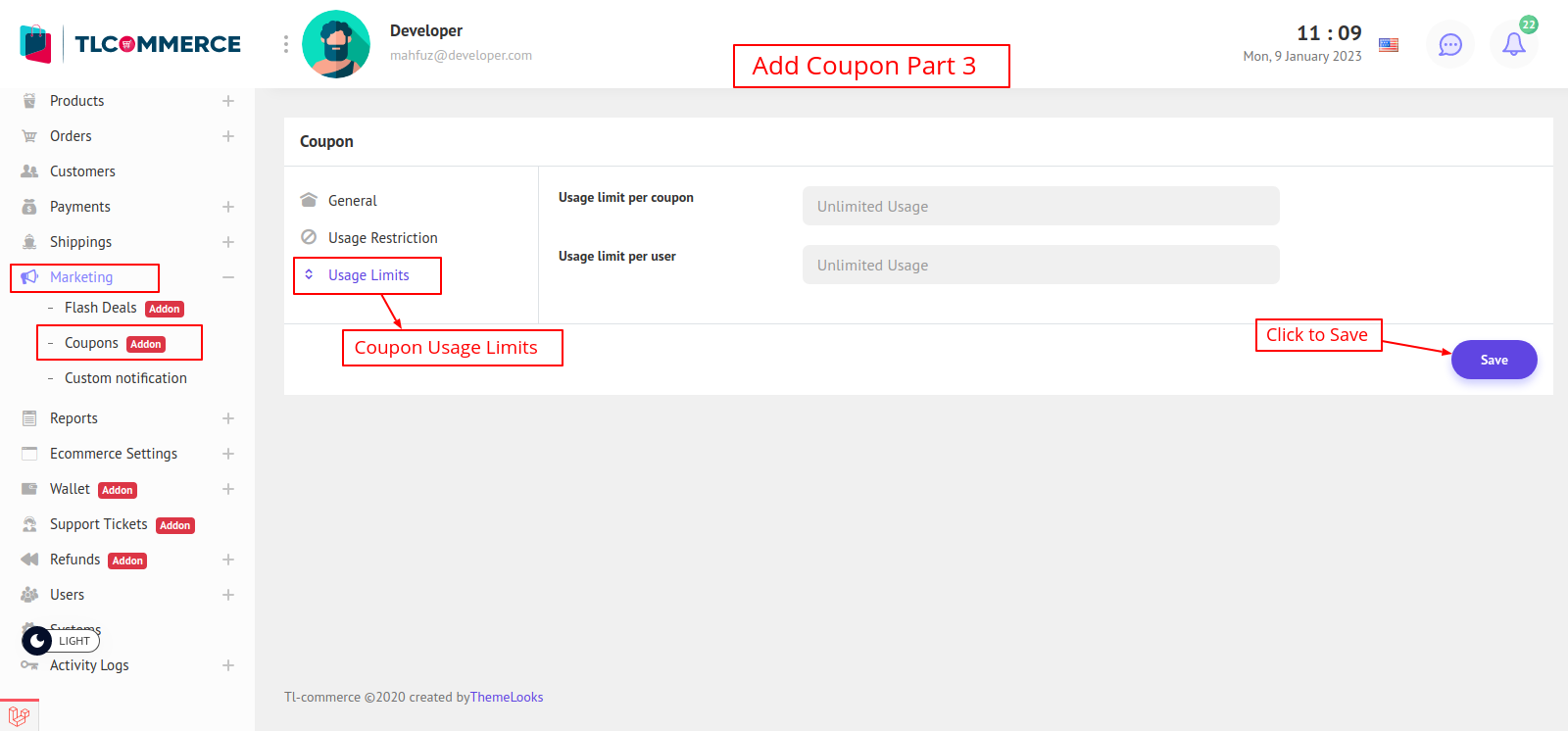Collapse the Marketing menu

coord(227,277)
